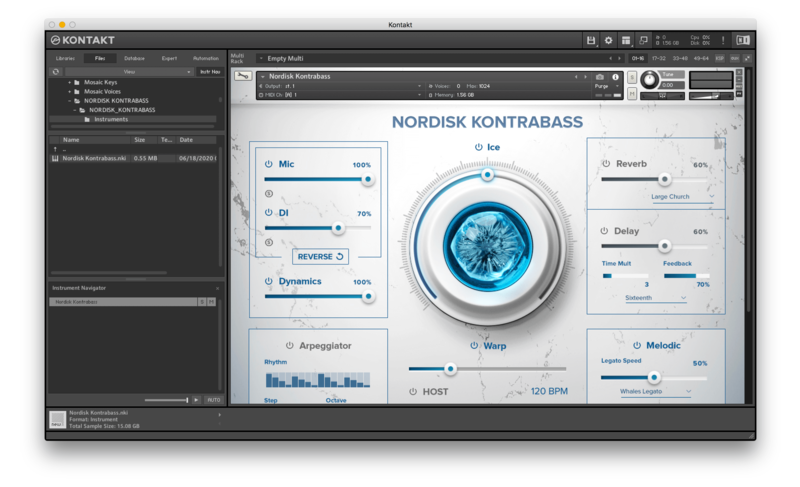
Task: Click the instrument info icon
Action: pos(615,77)
